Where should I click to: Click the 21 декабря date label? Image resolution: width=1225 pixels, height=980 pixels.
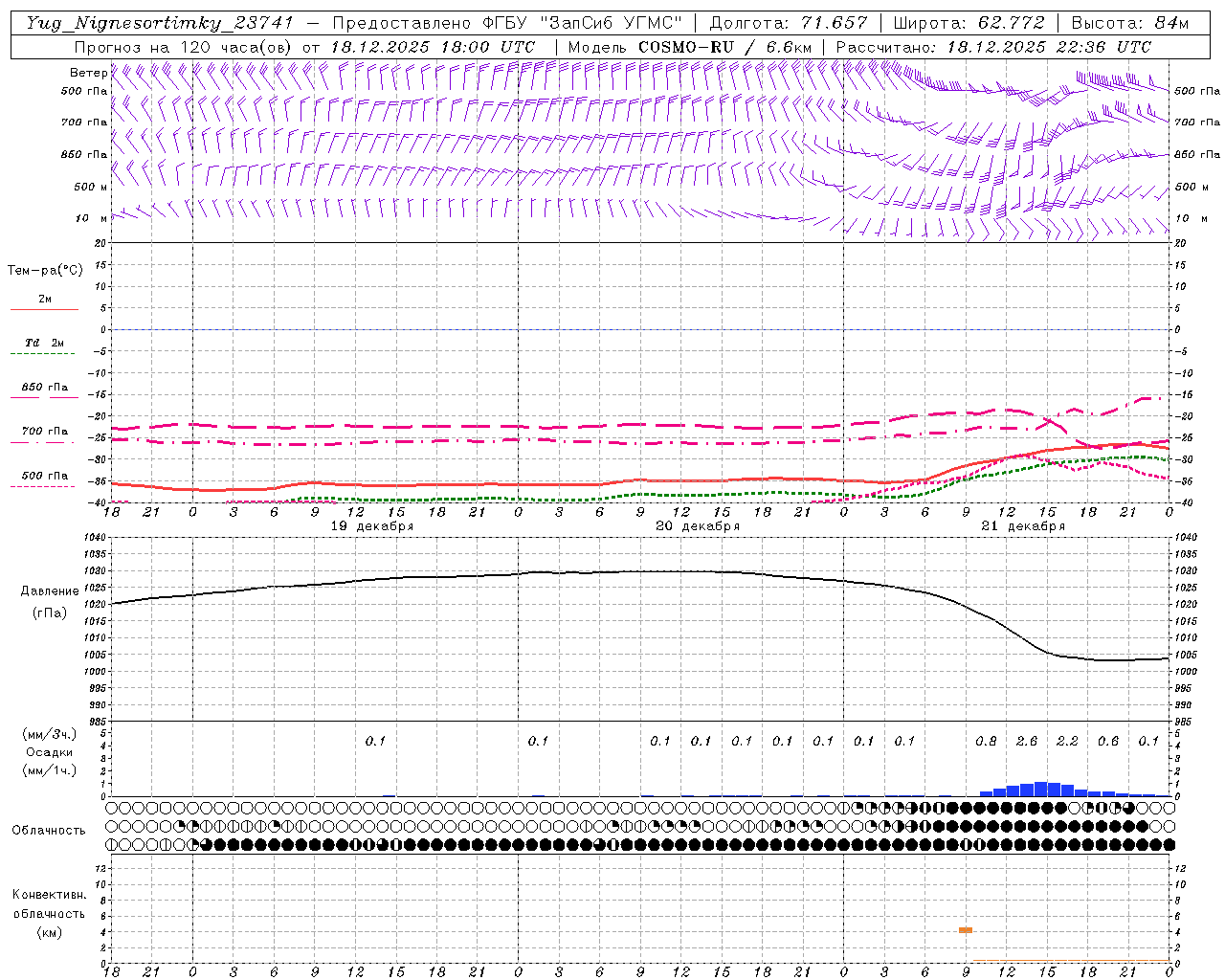coord(1023,526)
